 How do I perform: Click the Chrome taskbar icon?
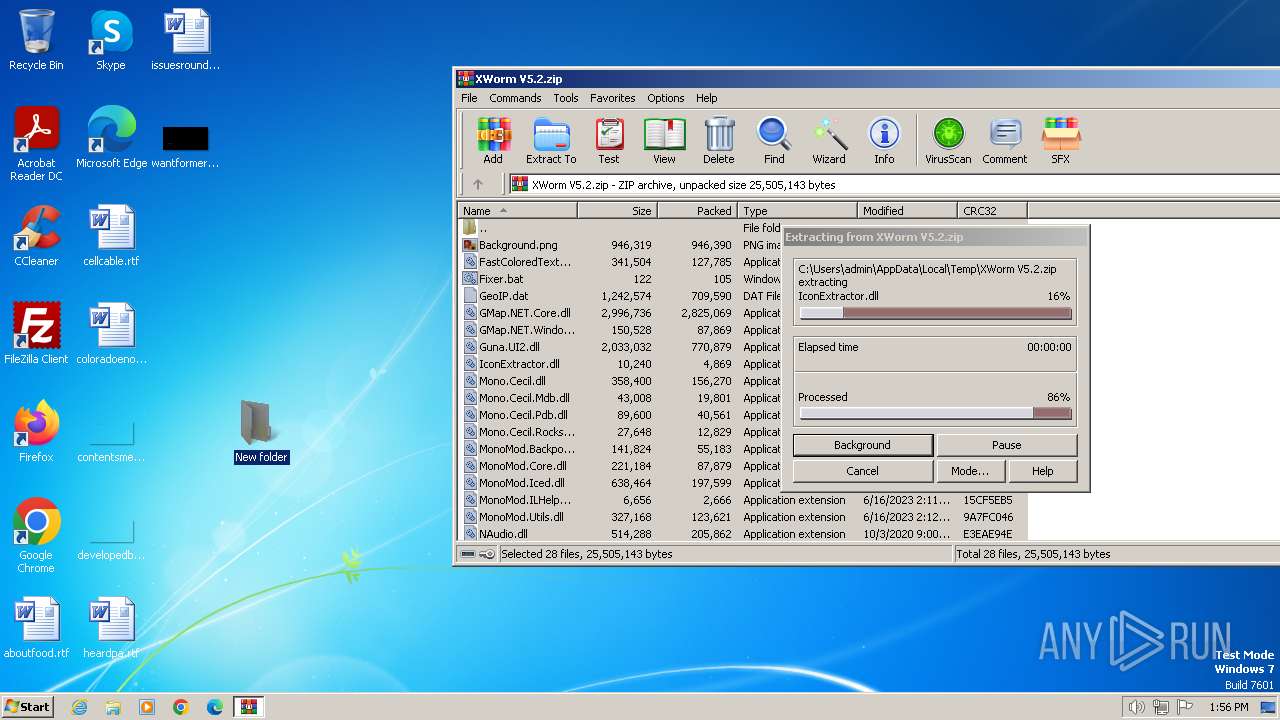click(x=181, y=707)
